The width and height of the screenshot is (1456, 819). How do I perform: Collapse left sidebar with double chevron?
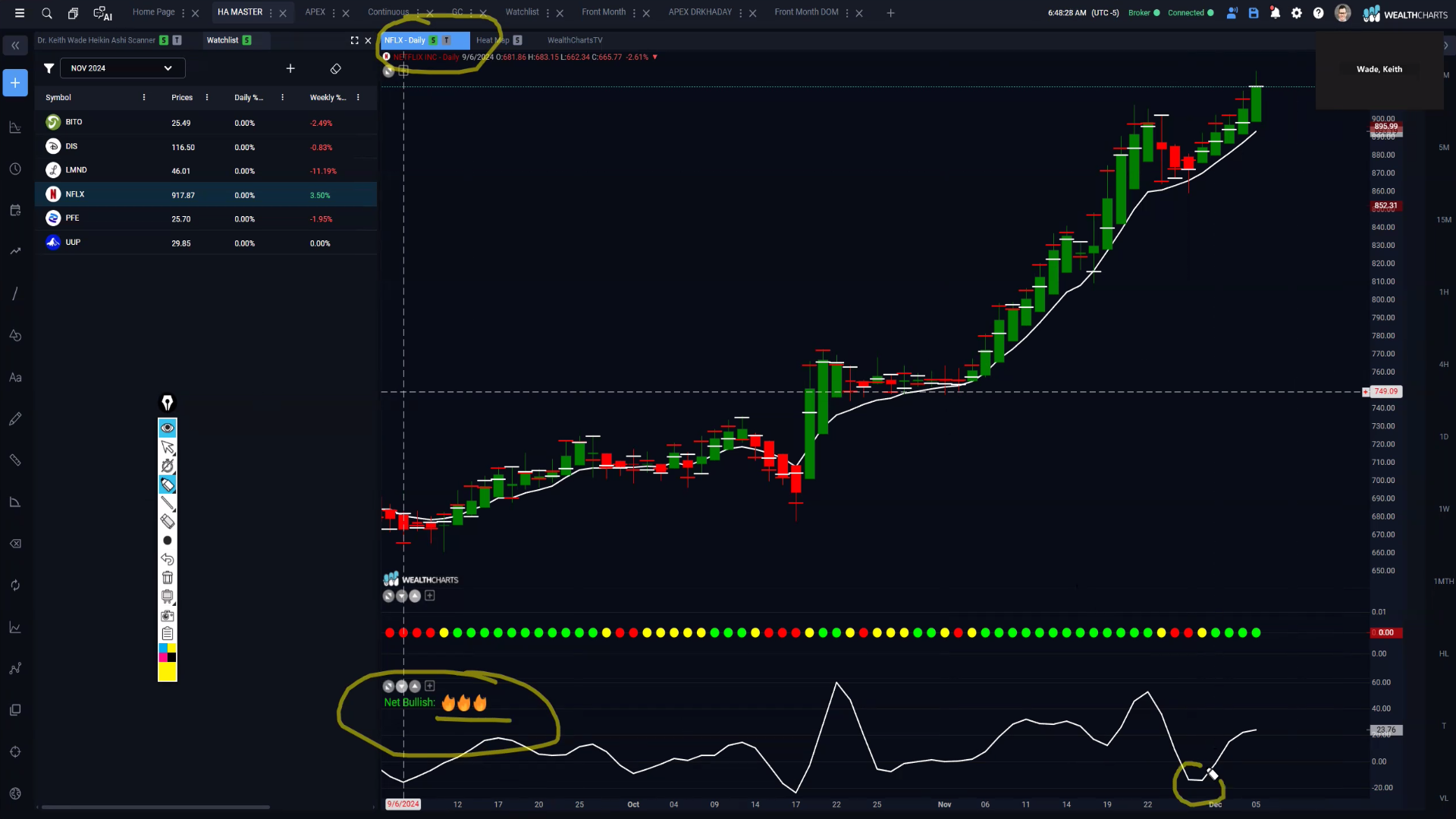coord(15,45)
